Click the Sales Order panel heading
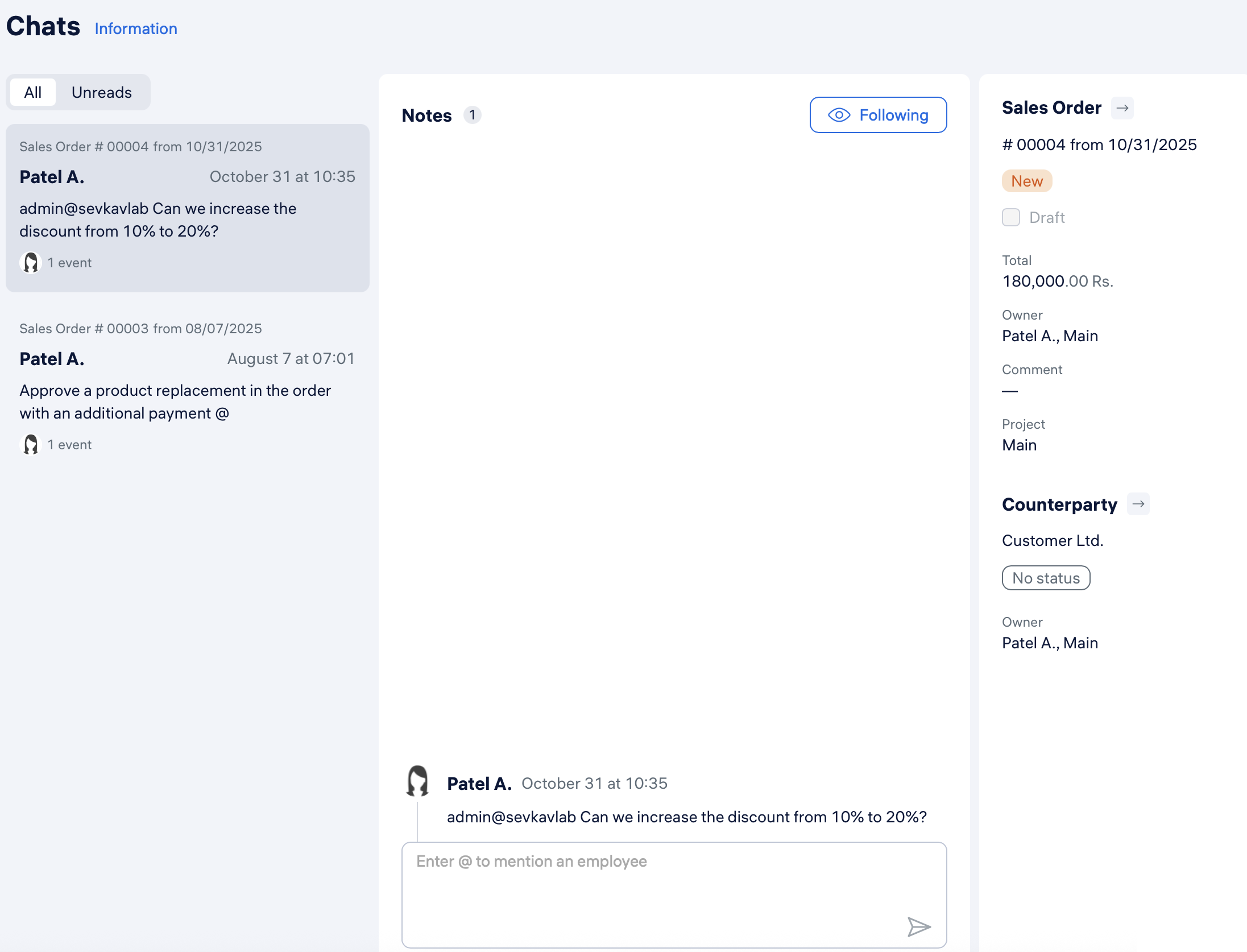 [1051, 107]
